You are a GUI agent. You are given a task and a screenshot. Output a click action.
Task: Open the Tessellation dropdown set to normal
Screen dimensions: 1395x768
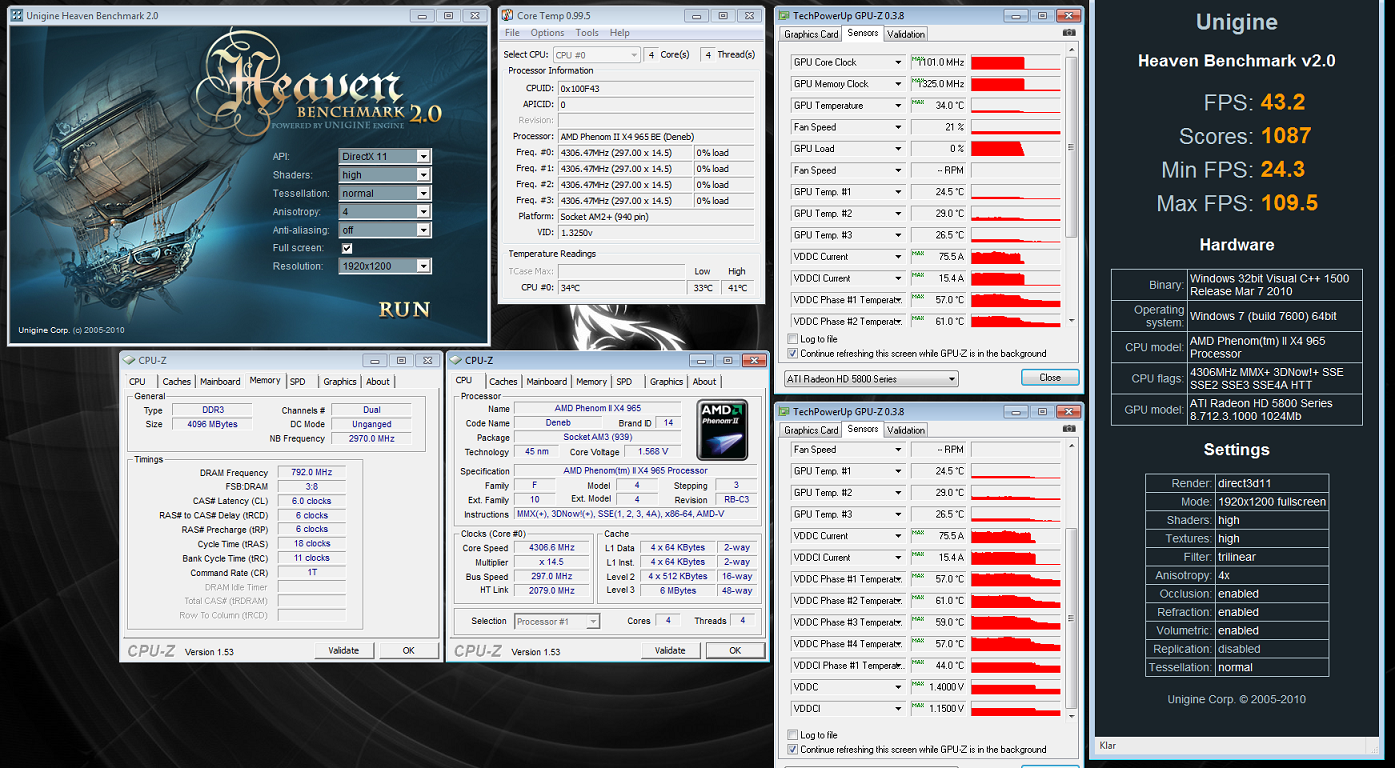[x=385, y=193]
